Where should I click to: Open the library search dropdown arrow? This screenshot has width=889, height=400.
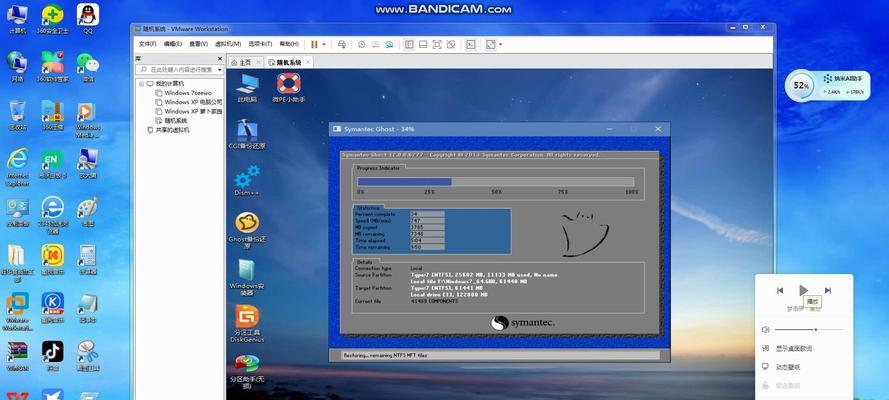pos(218,69)
